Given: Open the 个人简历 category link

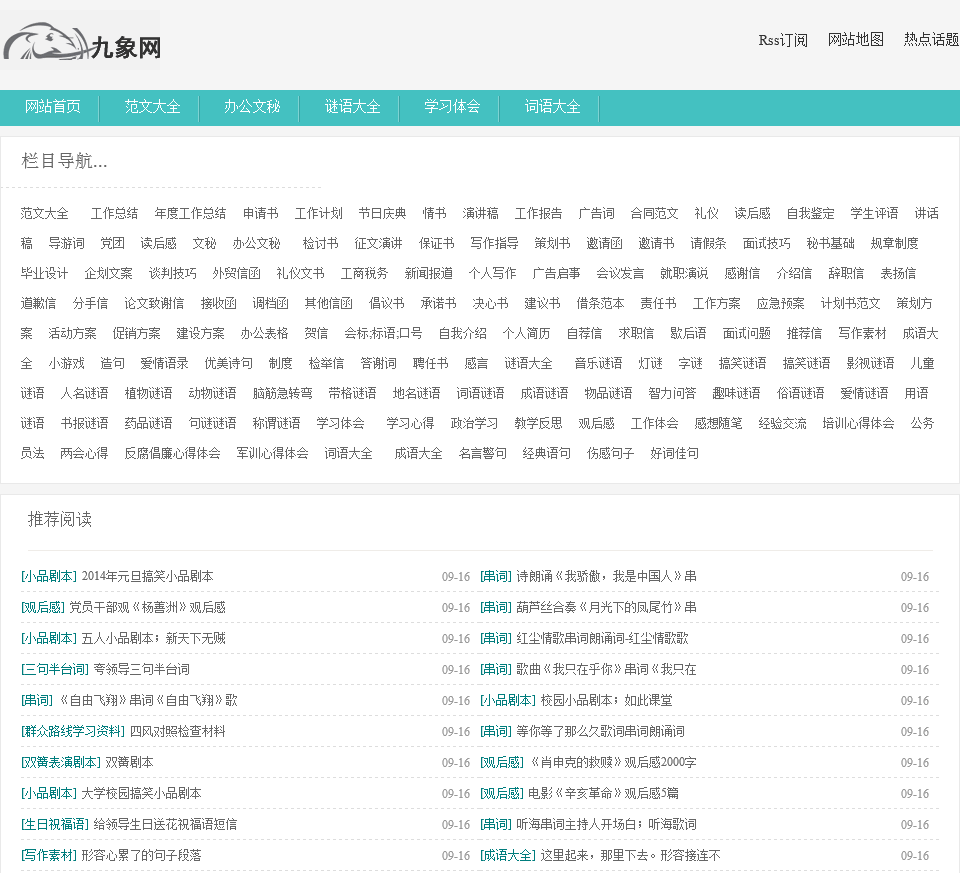Looking at the screenshot, I should (527, 333).
